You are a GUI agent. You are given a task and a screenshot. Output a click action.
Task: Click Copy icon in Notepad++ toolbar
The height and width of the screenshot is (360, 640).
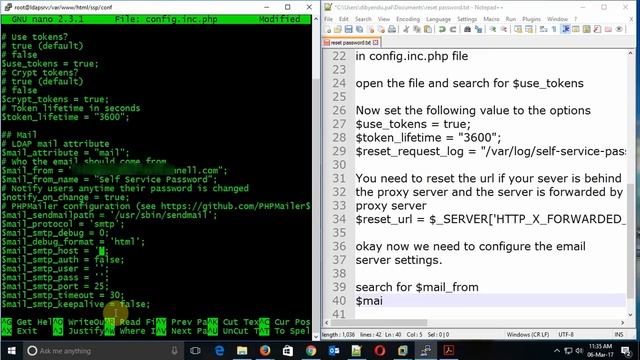[x=417, y=29]
